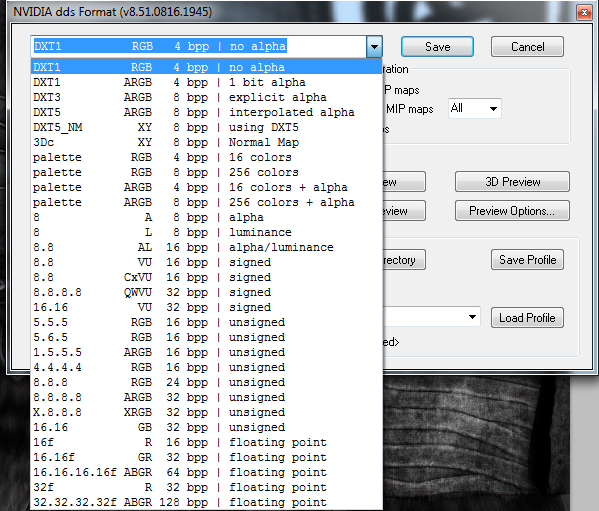
Task: Pick 8.8 VU 16 bpp signed
Action: coord(206,262)
